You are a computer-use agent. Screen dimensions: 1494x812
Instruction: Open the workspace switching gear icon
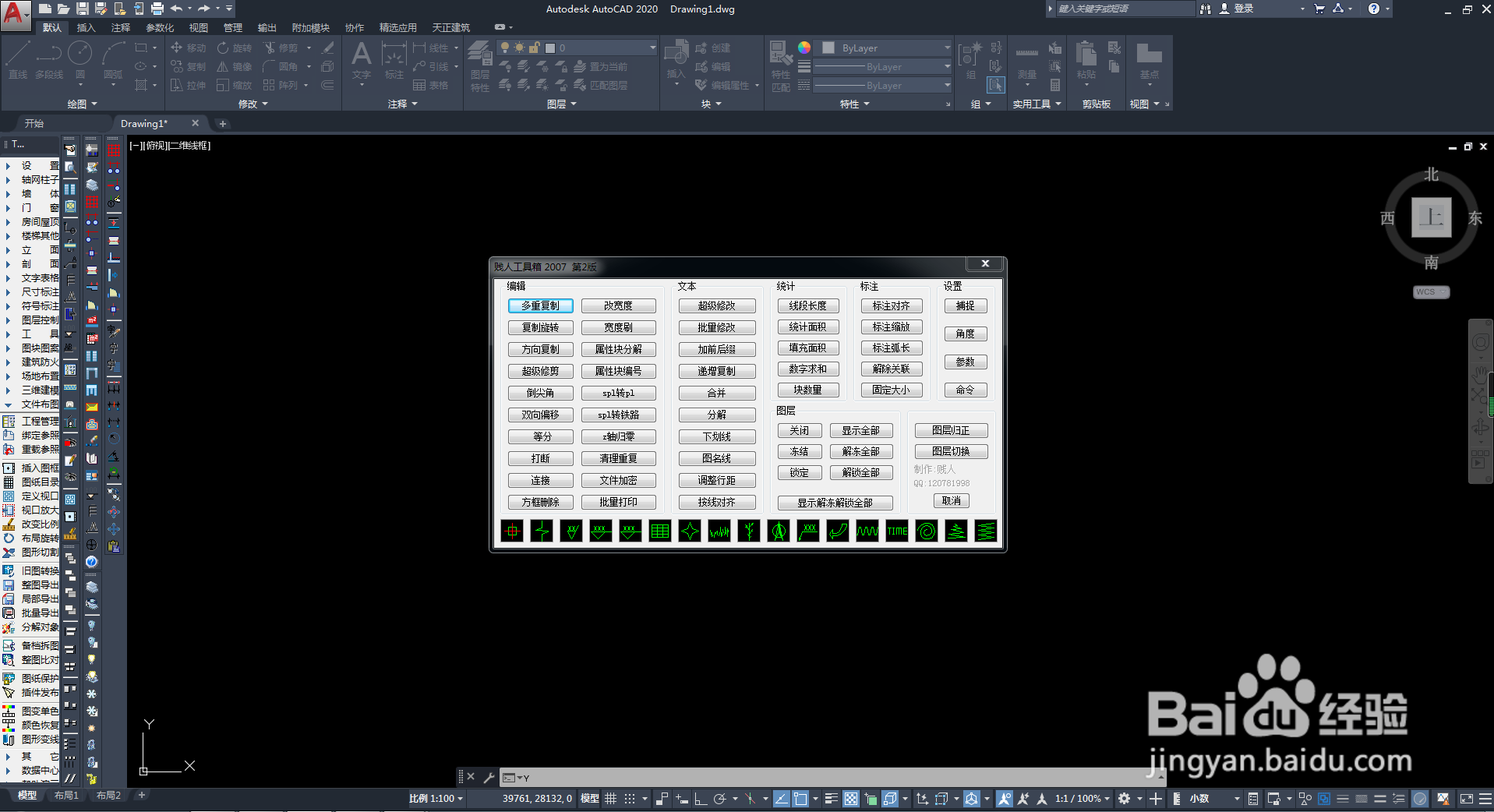[x=1124, y=799]
